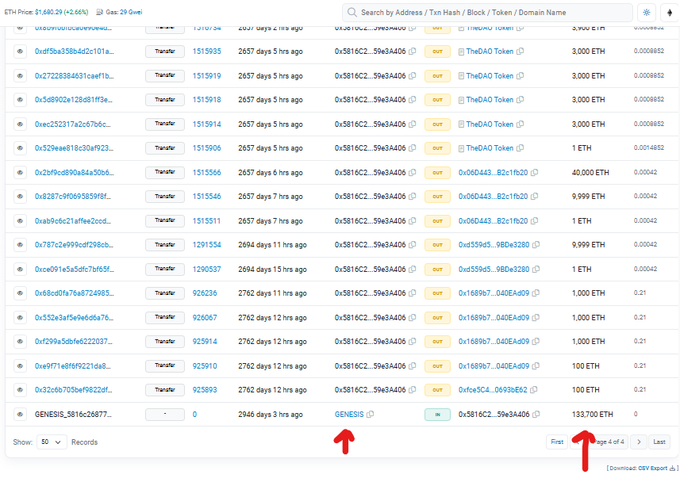
Task: Copy To address in block 1515546 row
Action: (x=534, y=196)
